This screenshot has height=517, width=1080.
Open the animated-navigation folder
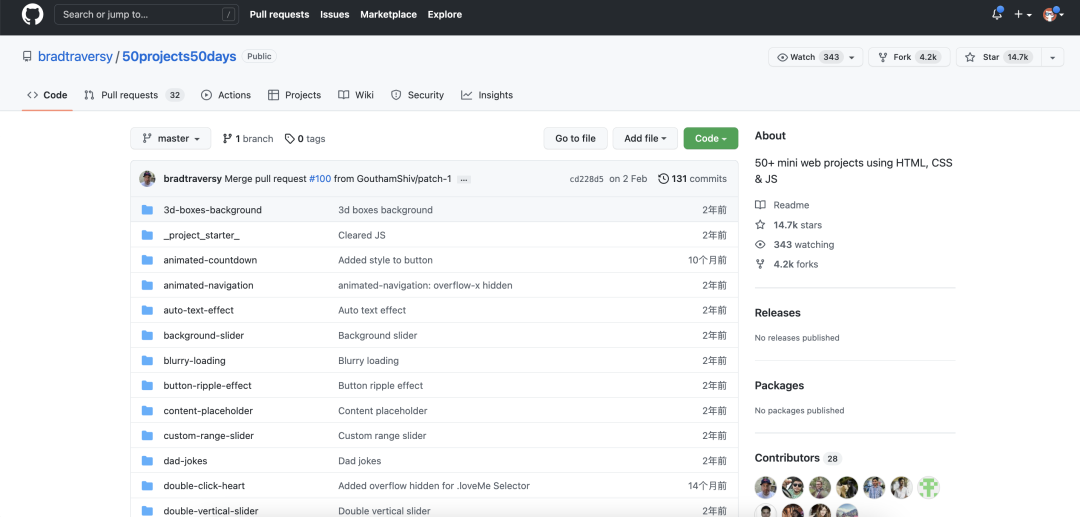click(209, 285)
